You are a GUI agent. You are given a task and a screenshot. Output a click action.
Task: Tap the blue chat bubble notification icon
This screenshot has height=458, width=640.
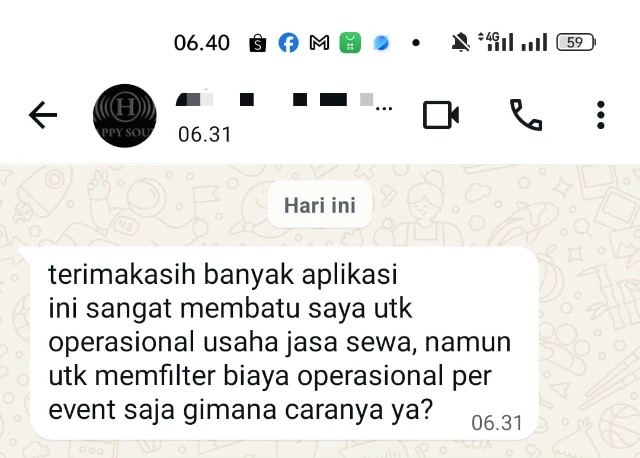[381, 43]
